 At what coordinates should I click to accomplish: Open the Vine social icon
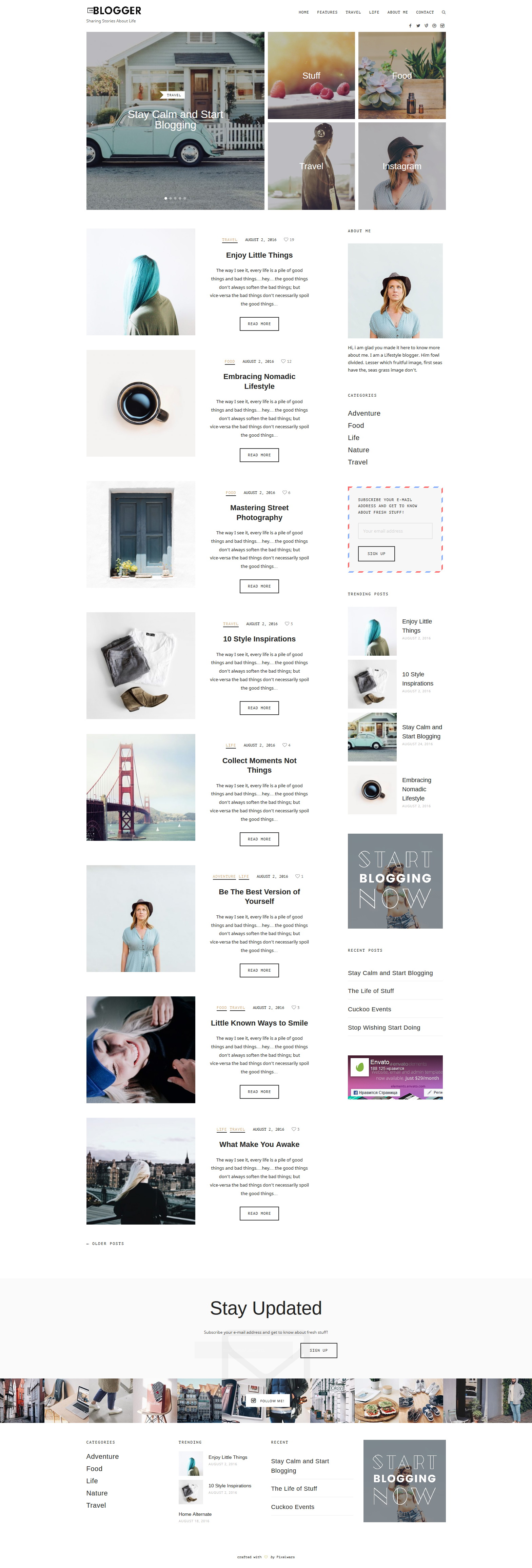point(426,25)
